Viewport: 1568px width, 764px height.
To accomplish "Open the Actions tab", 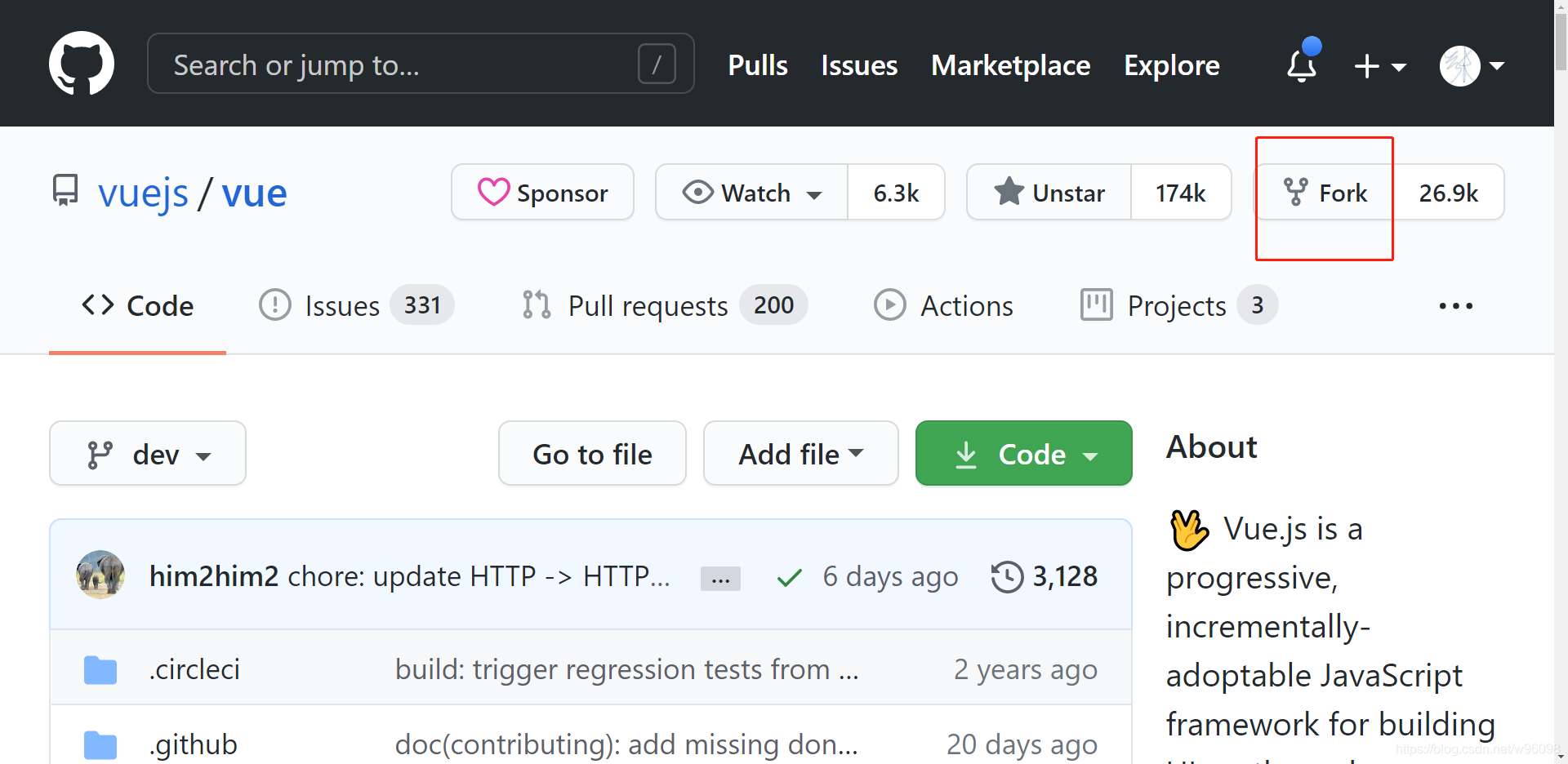I will click(x=943, y=306).
